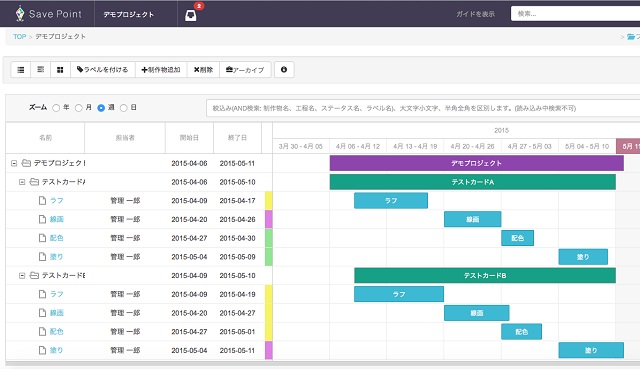This screenshot has width=640, height=369.
Task: Click the green テストカードA Gantt bar
Action: coord(473,182)
